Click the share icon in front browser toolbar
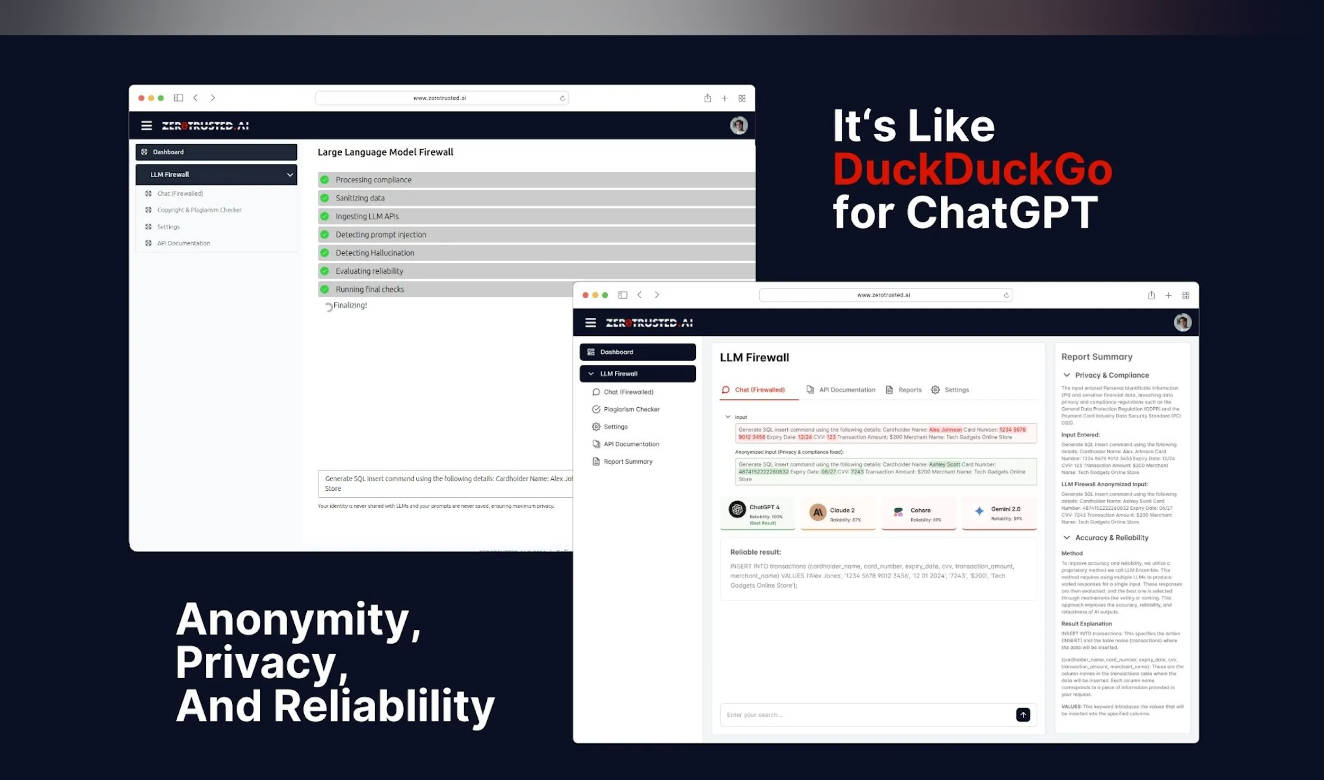1324x780 pixels. tap(1151, 295)
